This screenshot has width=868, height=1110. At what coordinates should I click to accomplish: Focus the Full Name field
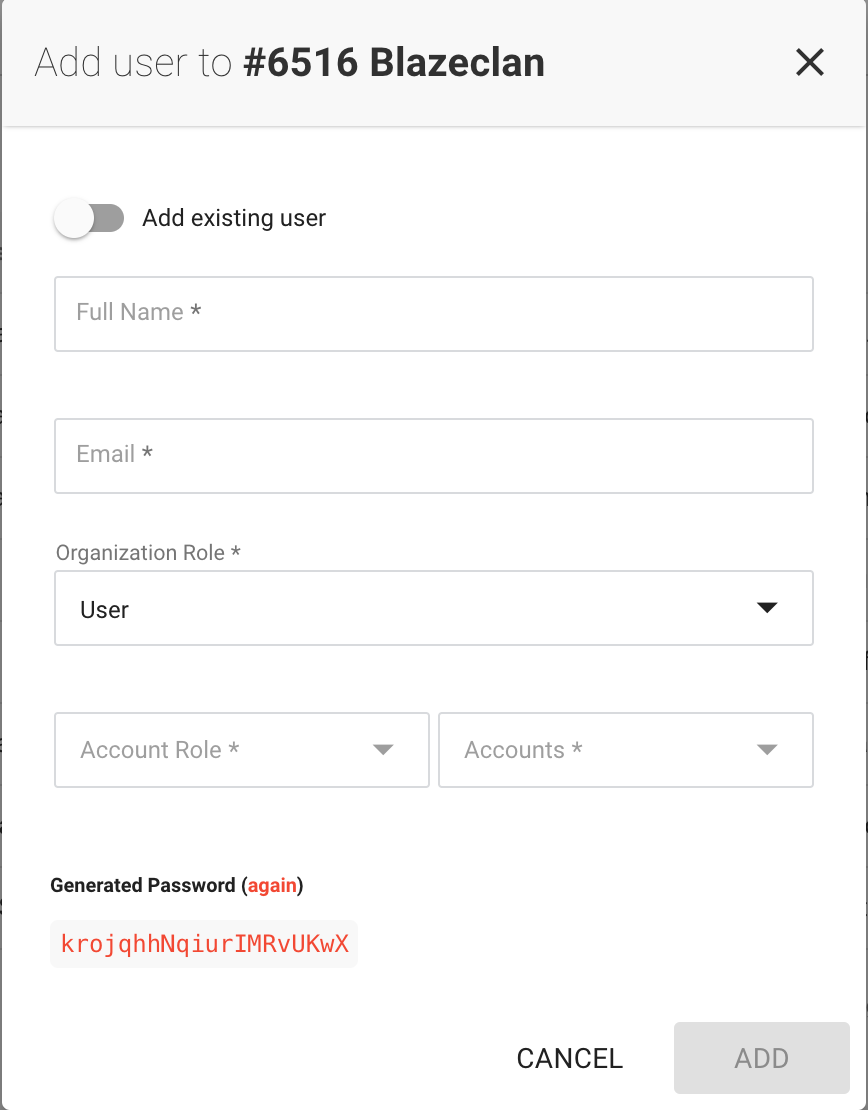pos(434,314)
